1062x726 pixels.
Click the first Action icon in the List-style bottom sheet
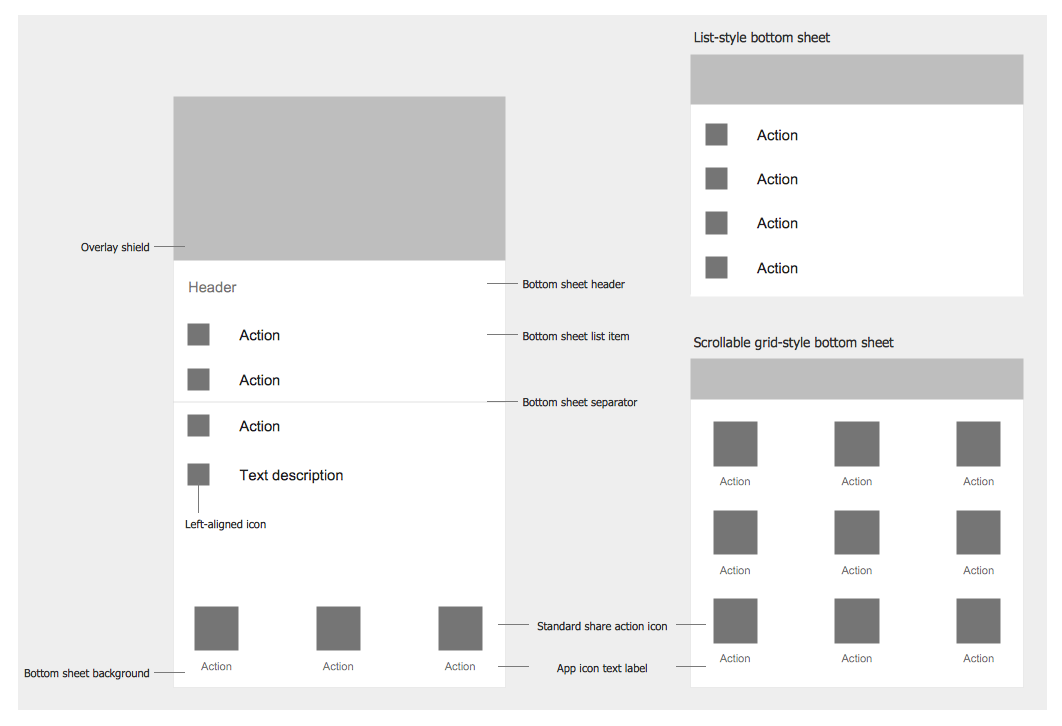click(x=716, y=134)
